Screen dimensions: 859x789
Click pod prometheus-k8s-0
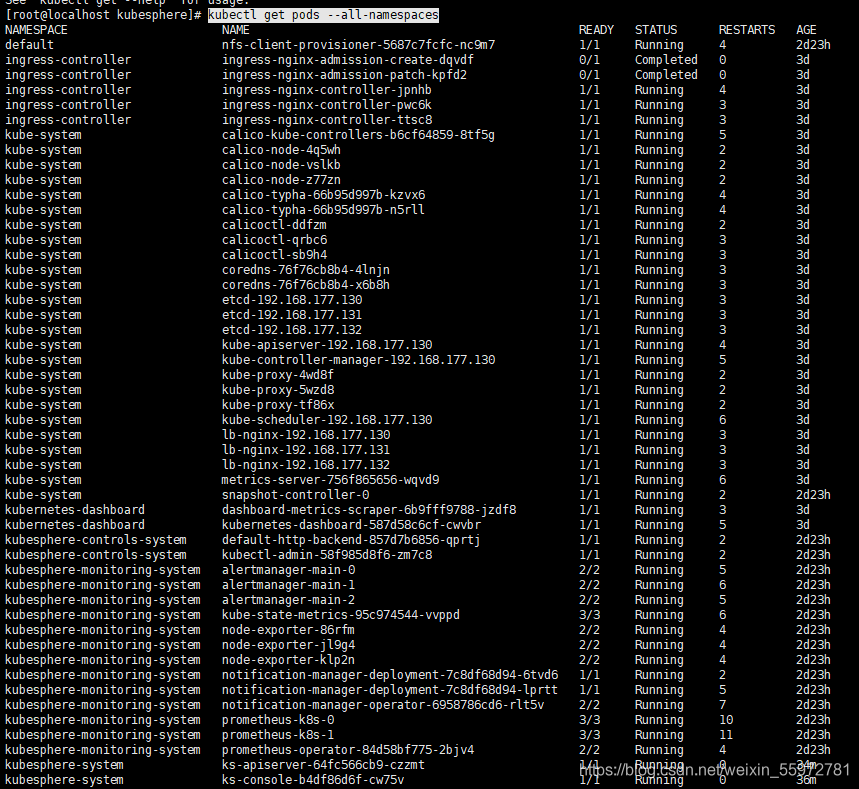click(x=278, y=720)
